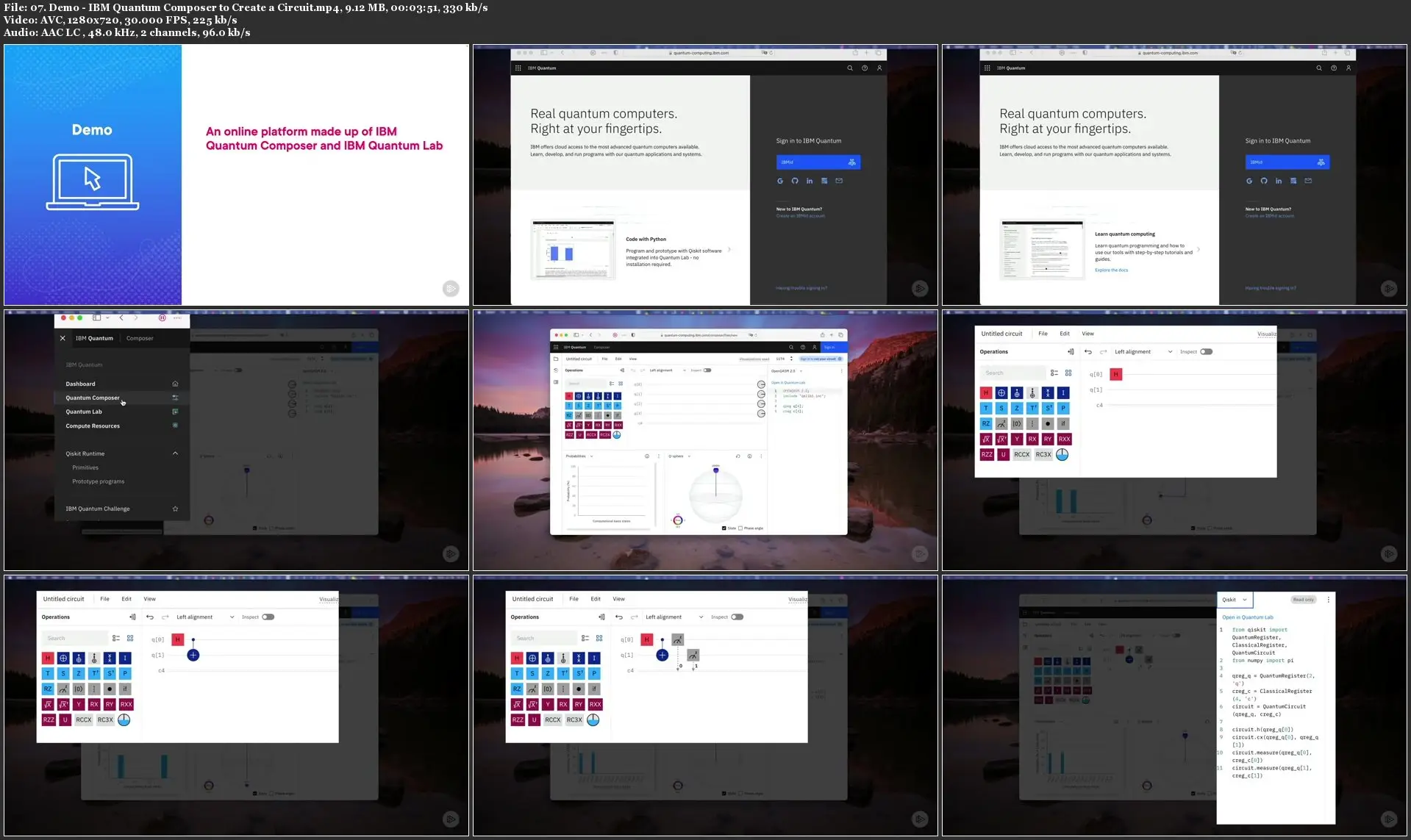
Task: Switch to grid view in H-only circuit frame
Action: coord(1068,373)
